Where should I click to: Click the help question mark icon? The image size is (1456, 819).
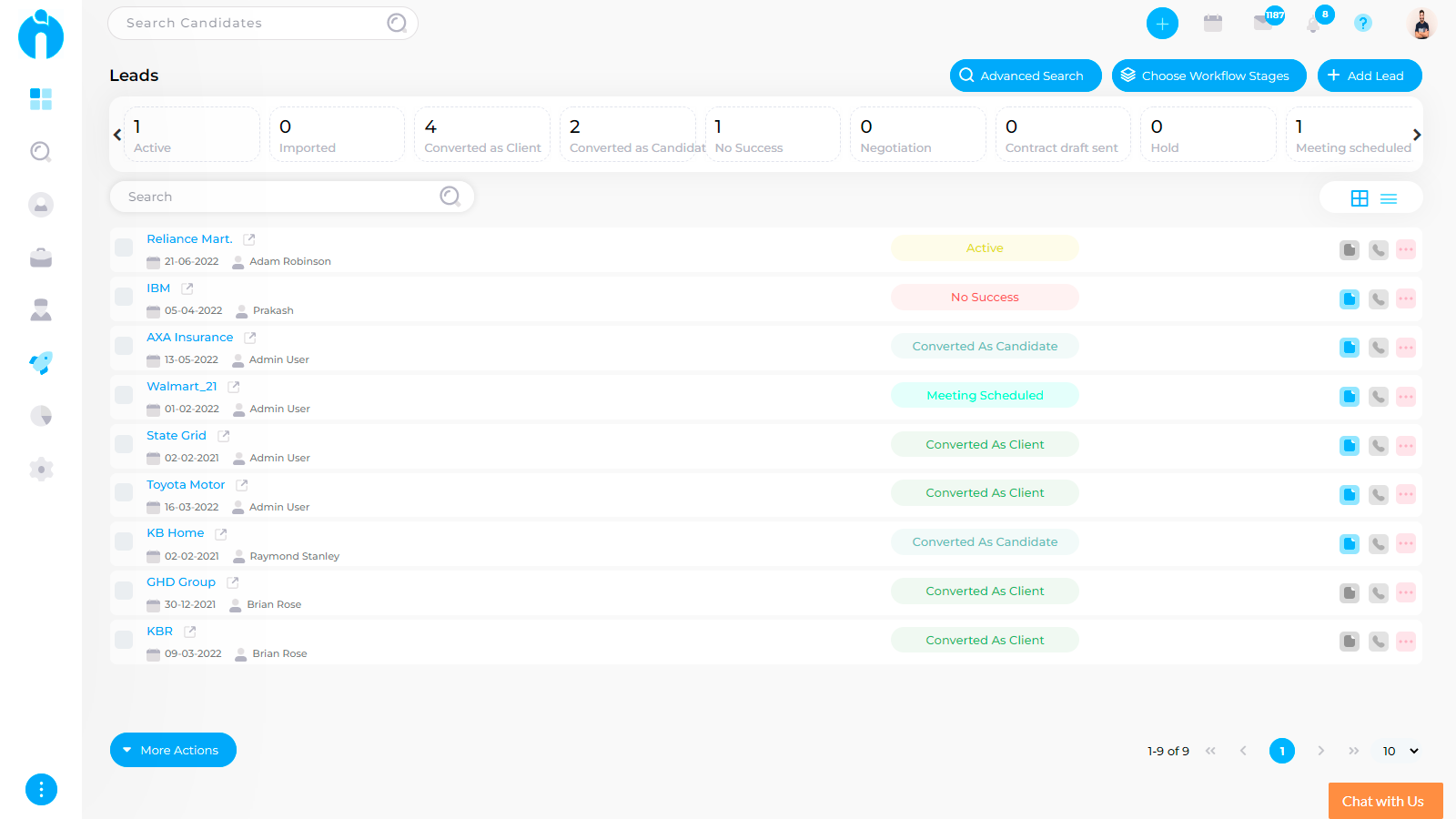pos(1362,24)
